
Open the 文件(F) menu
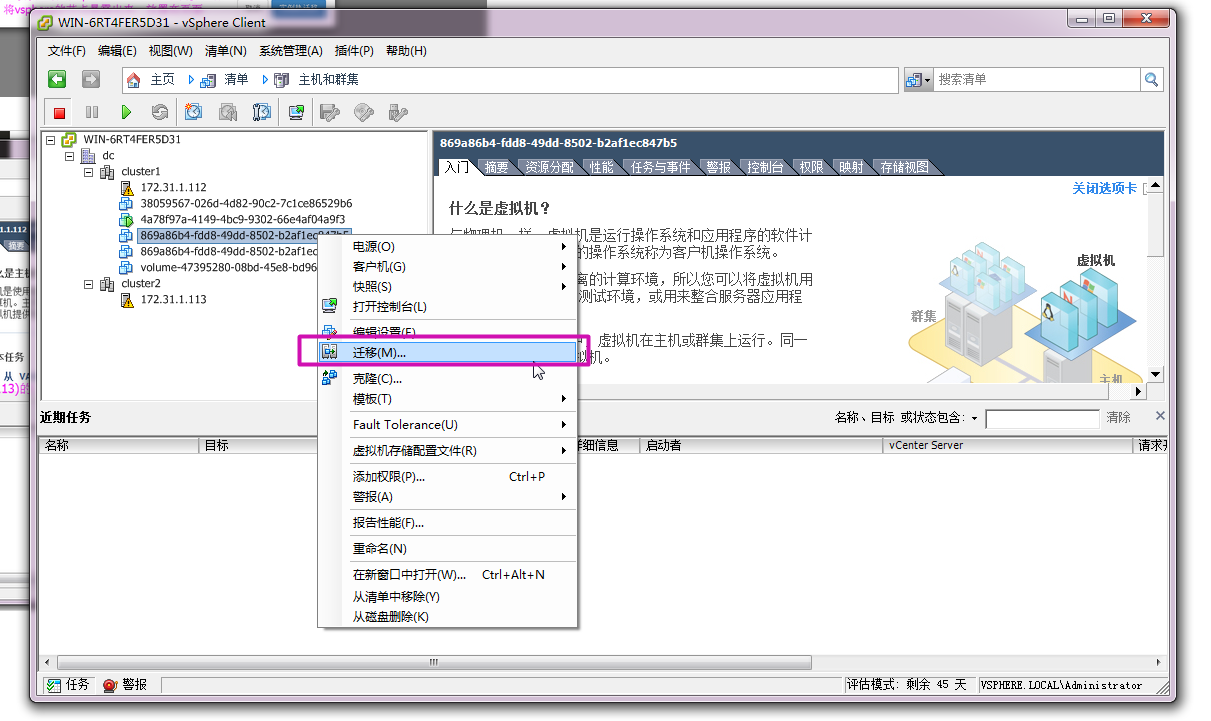coord(67,51)
